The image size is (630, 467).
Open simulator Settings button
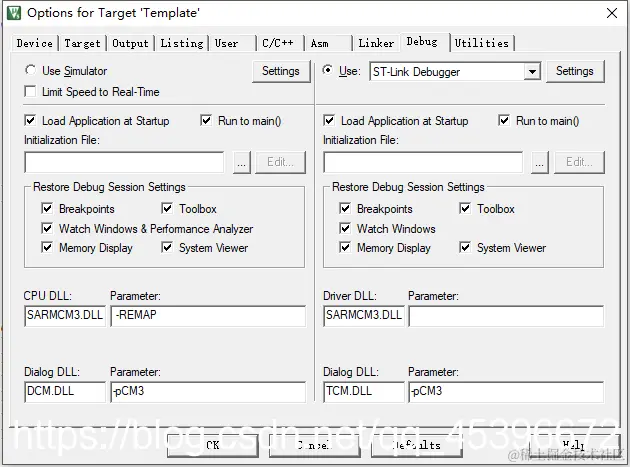tap(281, 71)
